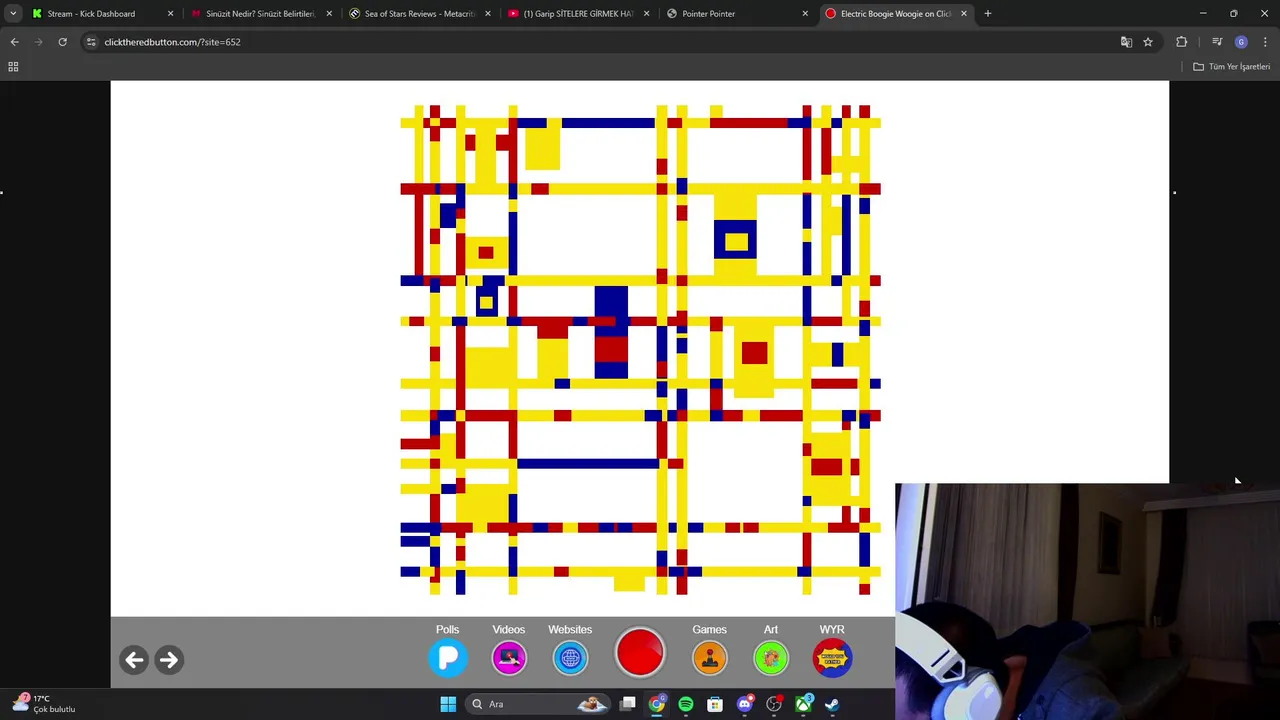Select the Electric Boogie Woogie tab
Screen dimensions: 1280x720
tap(895, 14)
